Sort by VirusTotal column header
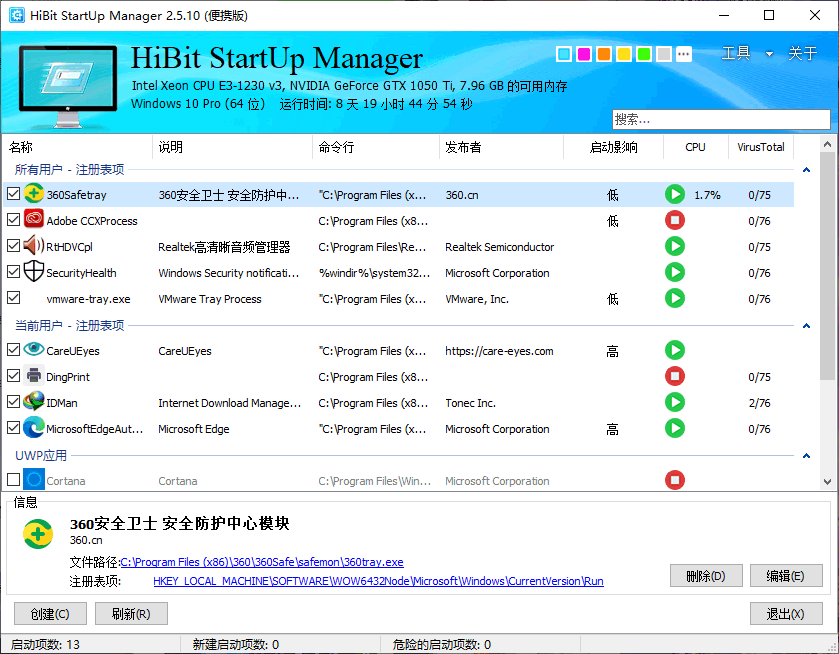The height and width of the screenshot is (654, 839). coord(760,147)
